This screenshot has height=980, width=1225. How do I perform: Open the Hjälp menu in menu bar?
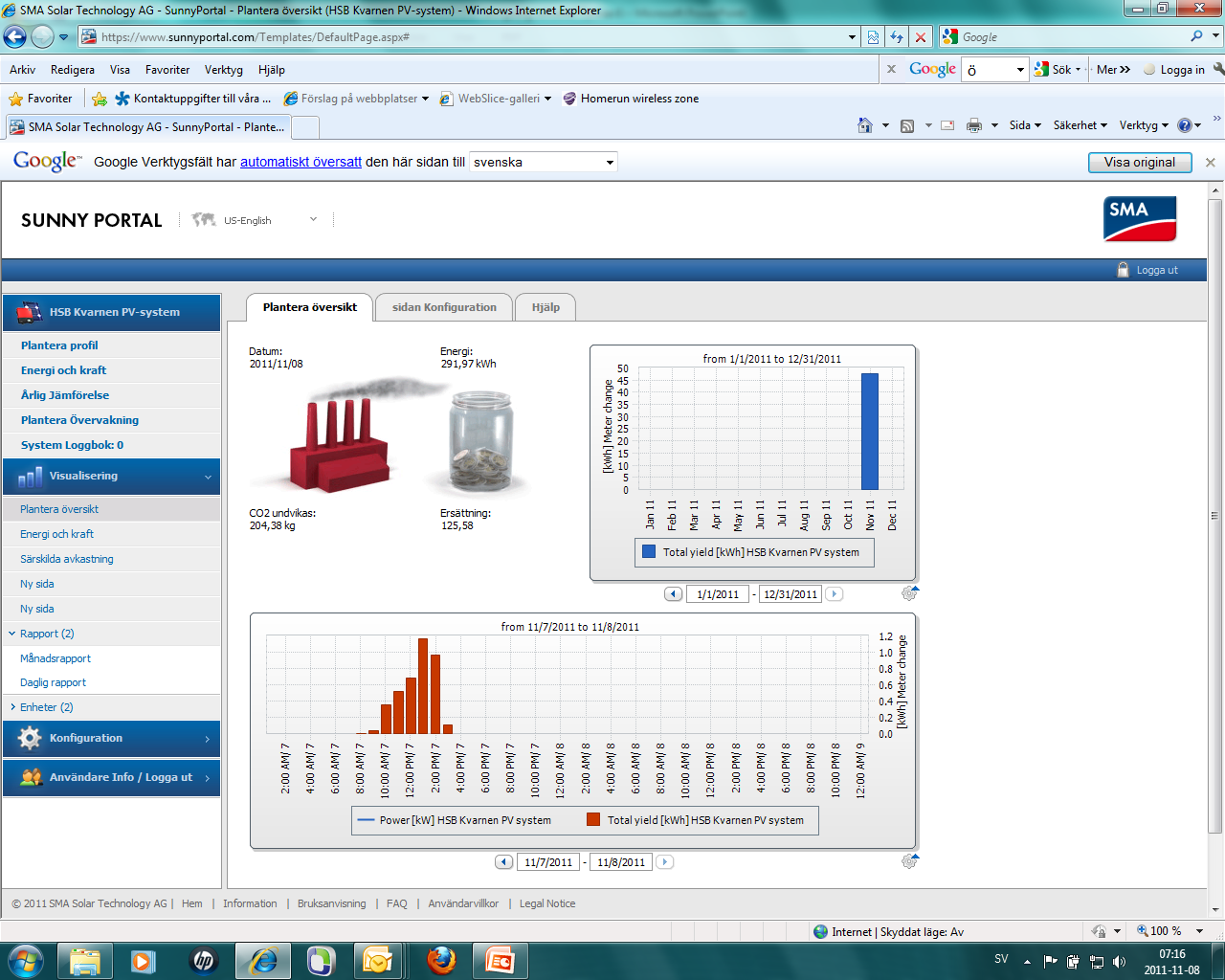[272, 70]
